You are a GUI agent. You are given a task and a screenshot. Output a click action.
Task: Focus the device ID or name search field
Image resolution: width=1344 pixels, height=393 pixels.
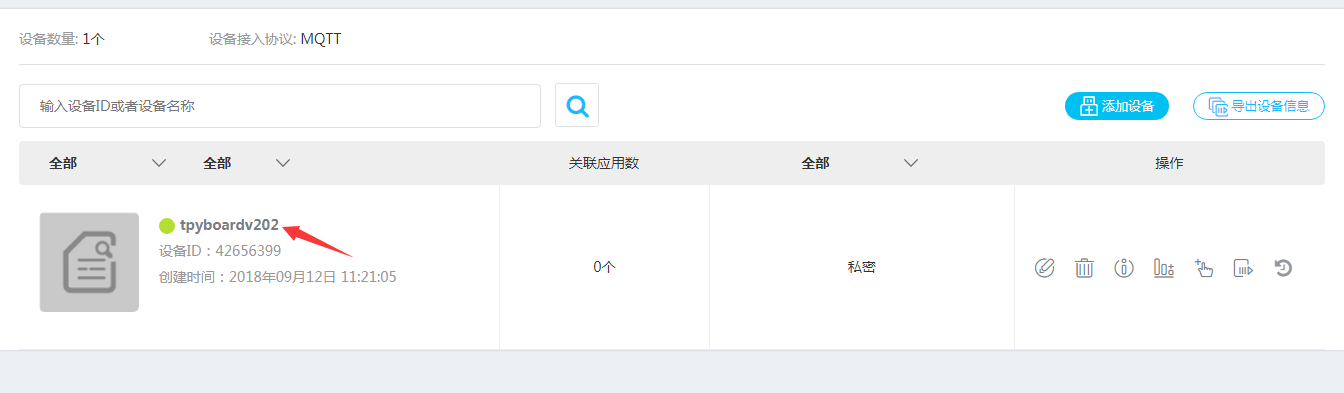[x=280, y=105]
